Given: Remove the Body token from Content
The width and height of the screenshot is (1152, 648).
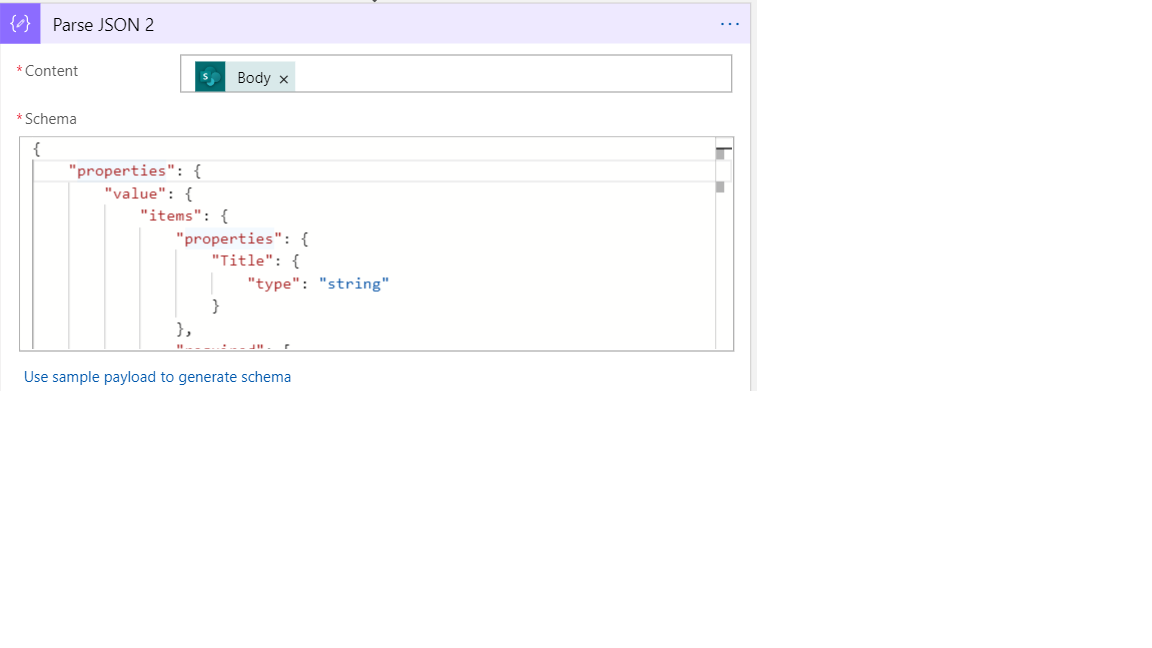Looking at the screenshot, I should pos(284,77).
